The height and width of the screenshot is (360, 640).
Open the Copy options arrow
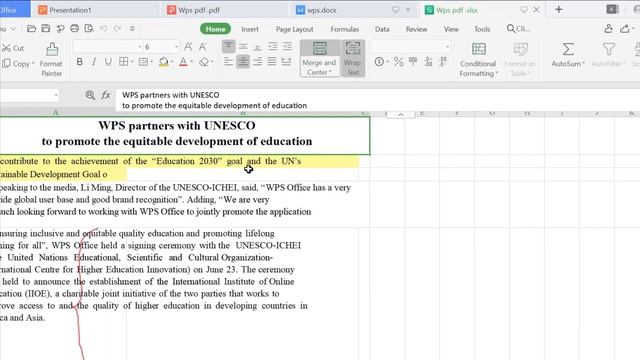[33, 64]
